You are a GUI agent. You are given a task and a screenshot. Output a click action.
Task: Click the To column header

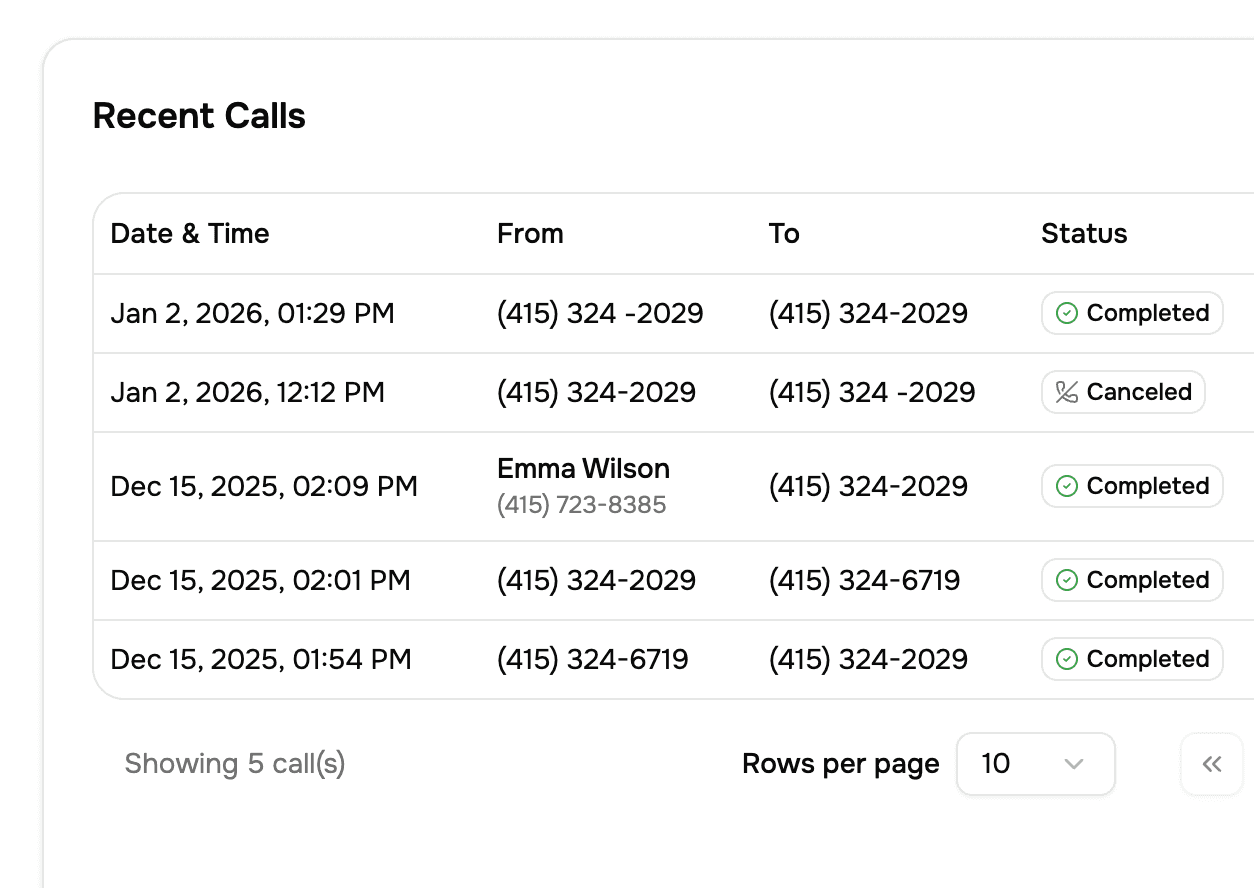(x=784, y=234)
